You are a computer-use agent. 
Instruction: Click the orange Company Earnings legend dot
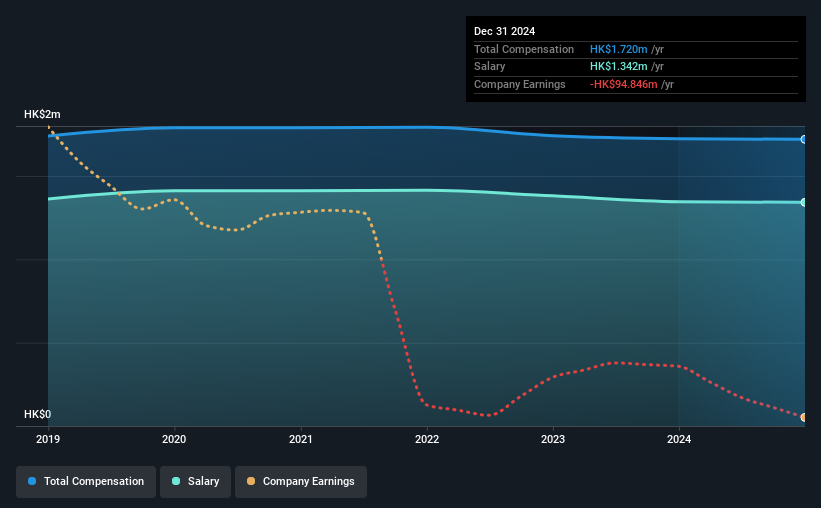pos(251,481)
